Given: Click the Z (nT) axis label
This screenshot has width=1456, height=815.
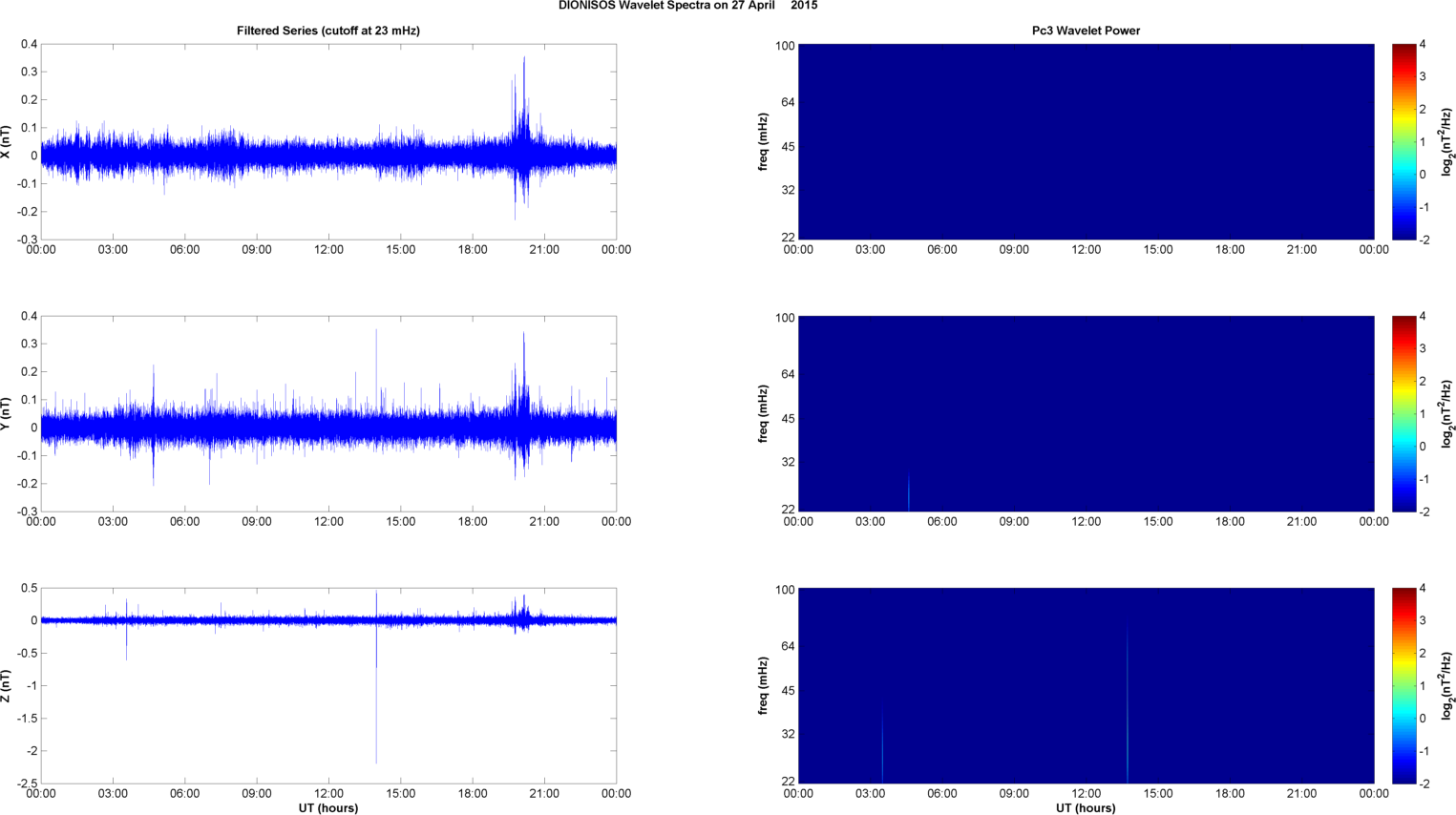Looking at the screenshot, I should tap(7, 686).
